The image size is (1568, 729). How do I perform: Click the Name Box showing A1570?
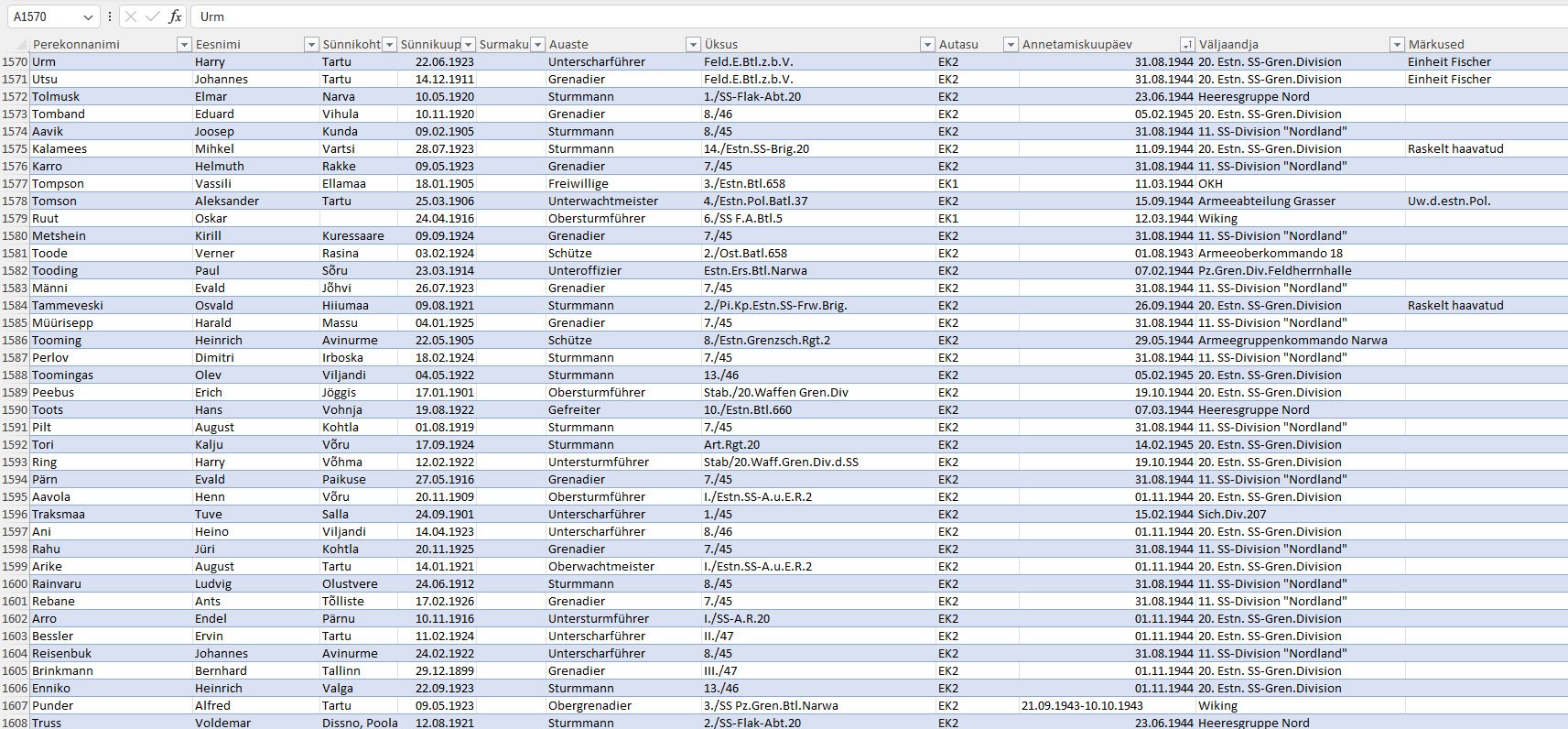point(44,16)
